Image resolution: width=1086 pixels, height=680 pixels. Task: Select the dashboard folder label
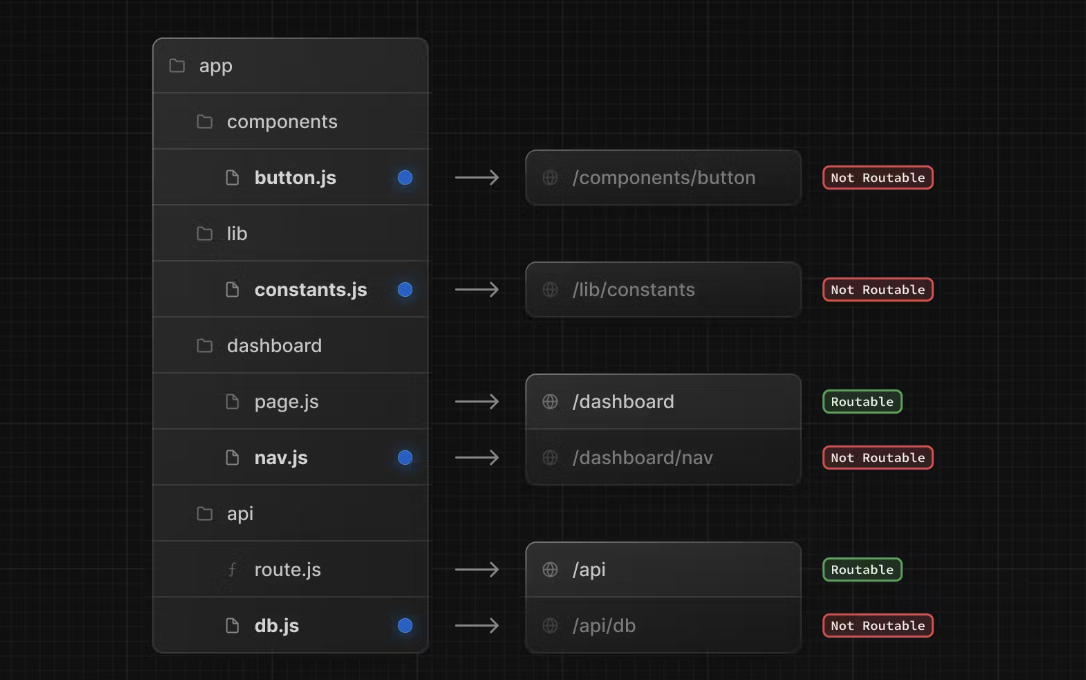(274, 346)
